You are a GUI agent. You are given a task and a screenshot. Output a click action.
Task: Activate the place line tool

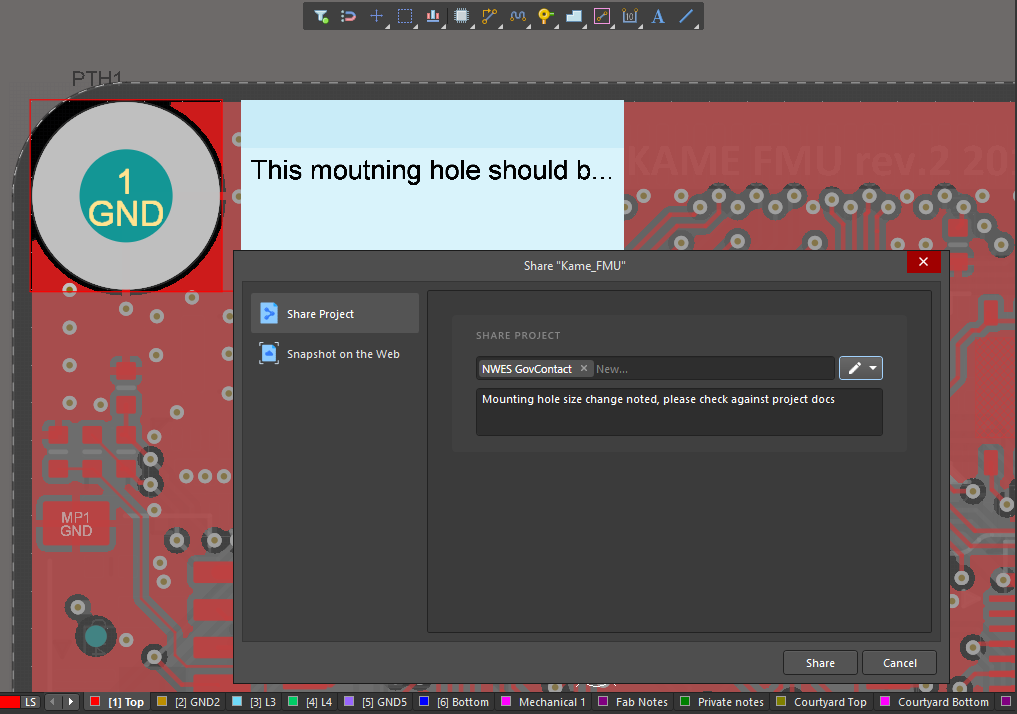[686, 16]
